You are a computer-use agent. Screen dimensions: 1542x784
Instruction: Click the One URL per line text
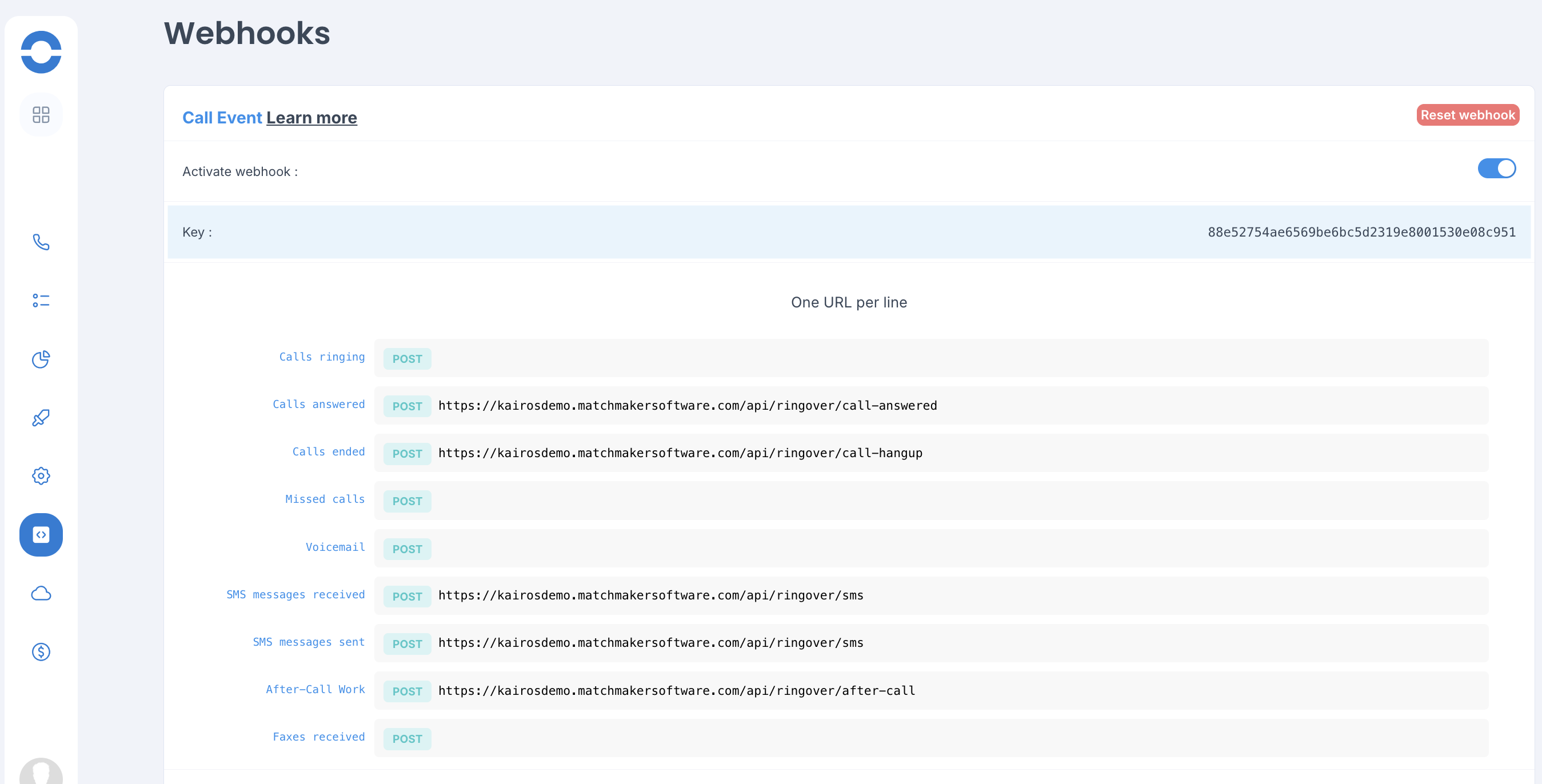pyautogui.click(x=849, y=303)
